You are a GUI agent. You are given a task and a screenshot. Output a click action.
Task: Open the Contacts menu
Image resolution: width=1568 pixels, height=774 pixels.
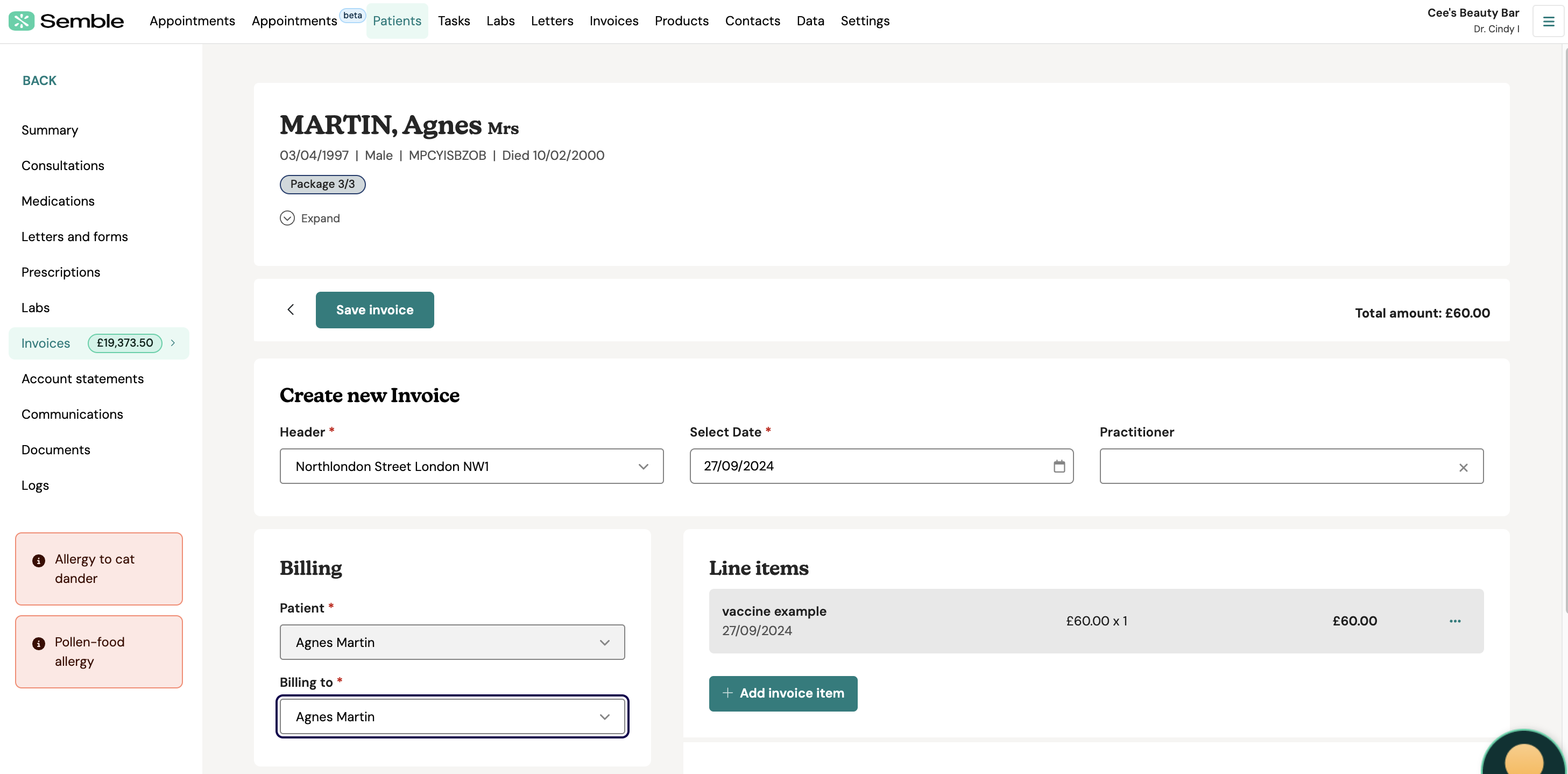click(x=752, y=20)
